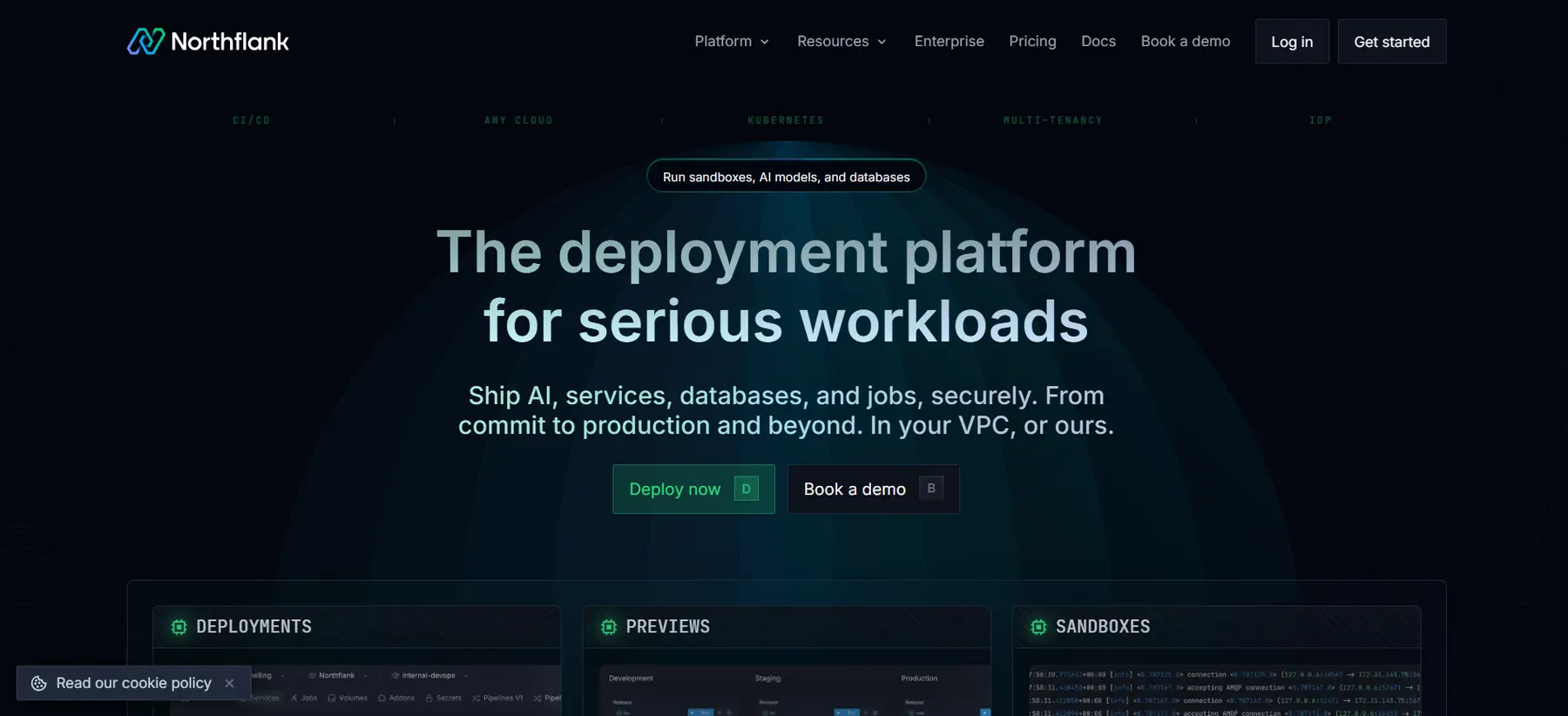Select the CI/CD category label
The height and width of the screenshot is (716, 1568).
click(x=252, y=120)
